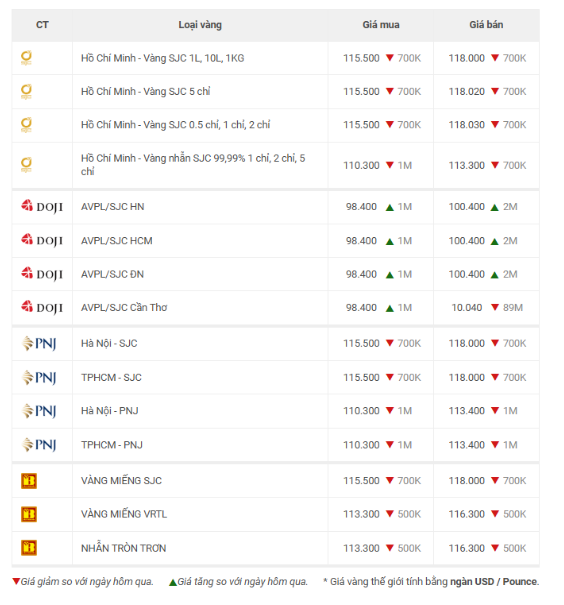The image size is (564, 605).
Task: Click the green triangle in the legend footer
Action: coord(173,582)
